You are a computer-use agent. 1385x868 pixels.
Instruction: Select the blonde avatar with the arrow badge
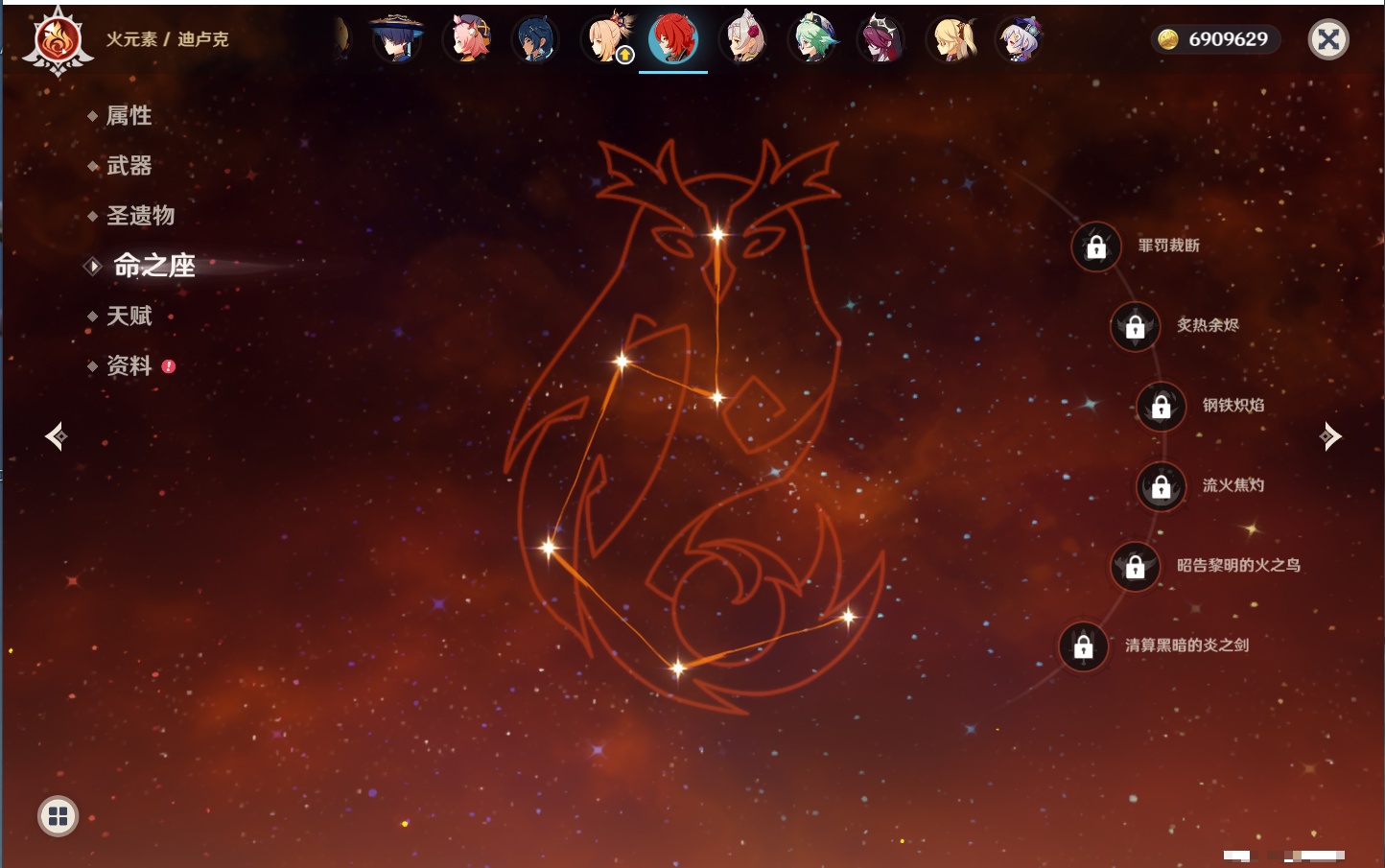[x=608, y=39]
